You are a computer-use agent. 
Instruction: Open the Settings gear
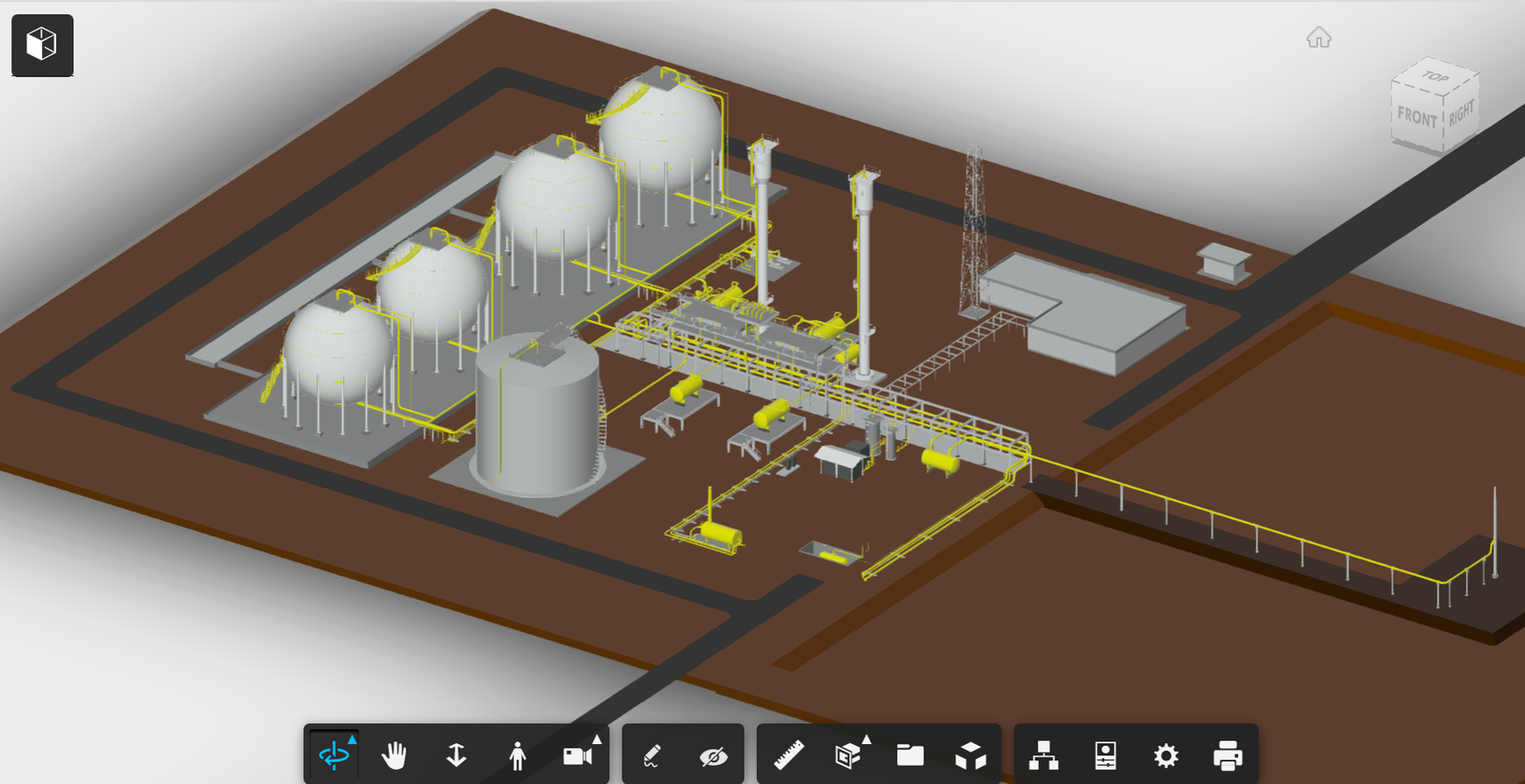click(1166, 756)
